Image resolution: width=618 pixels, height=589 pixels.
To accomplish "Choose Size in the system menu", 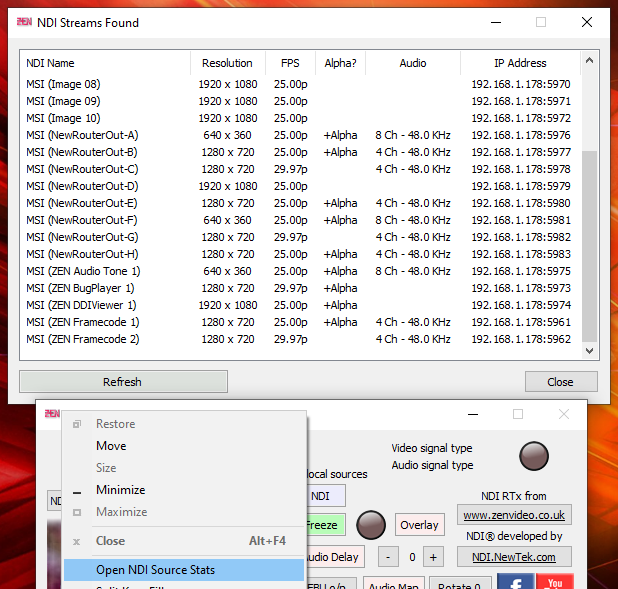I will click(184, 468).
